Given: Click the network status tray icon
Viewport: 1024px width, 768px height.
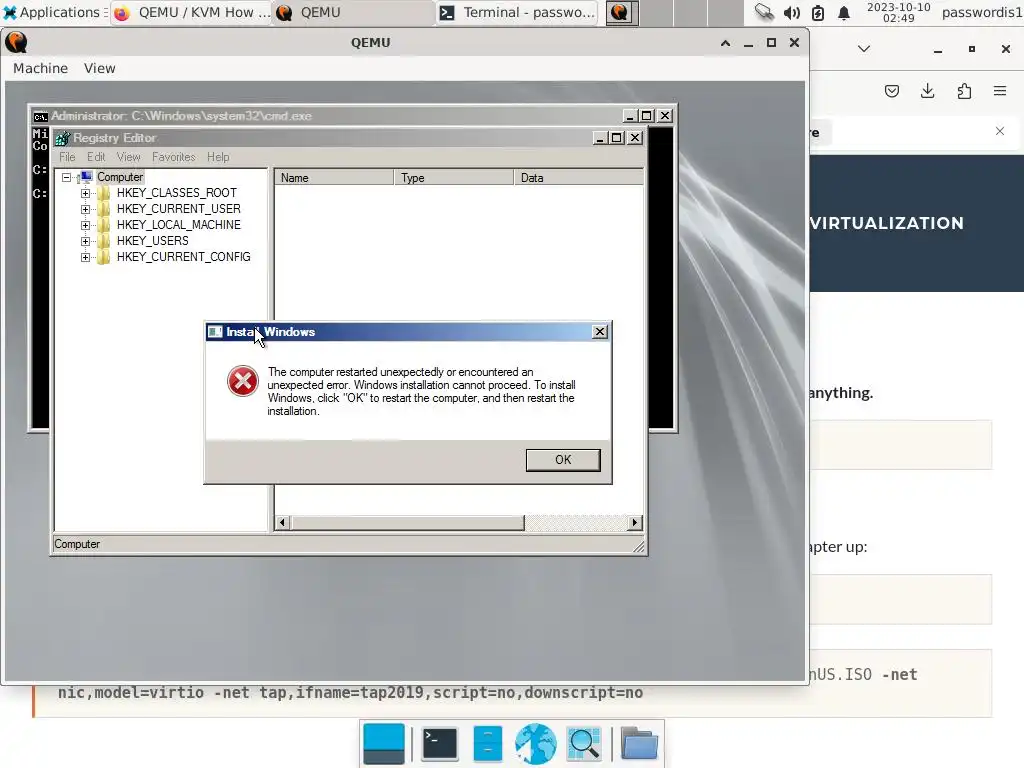Looking at the screenshot, I should tap(764, 12).
